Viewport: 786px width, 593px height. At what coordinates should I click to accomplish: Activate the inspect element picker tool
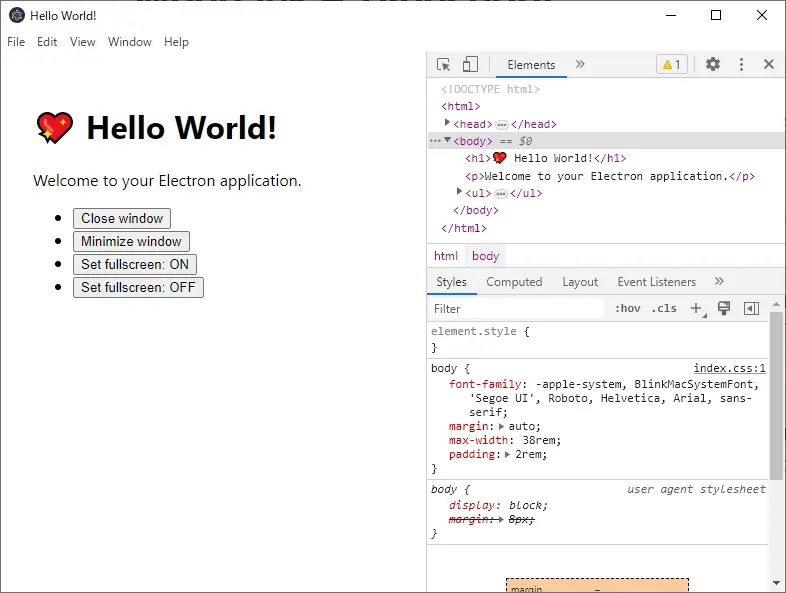coord(444,65)
